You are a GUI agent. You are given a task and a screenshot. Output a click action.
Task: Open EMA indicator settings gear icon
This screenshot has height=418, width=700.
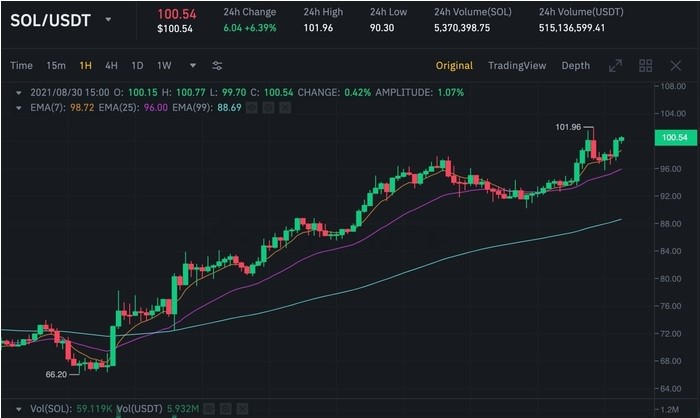click(268, 108)
